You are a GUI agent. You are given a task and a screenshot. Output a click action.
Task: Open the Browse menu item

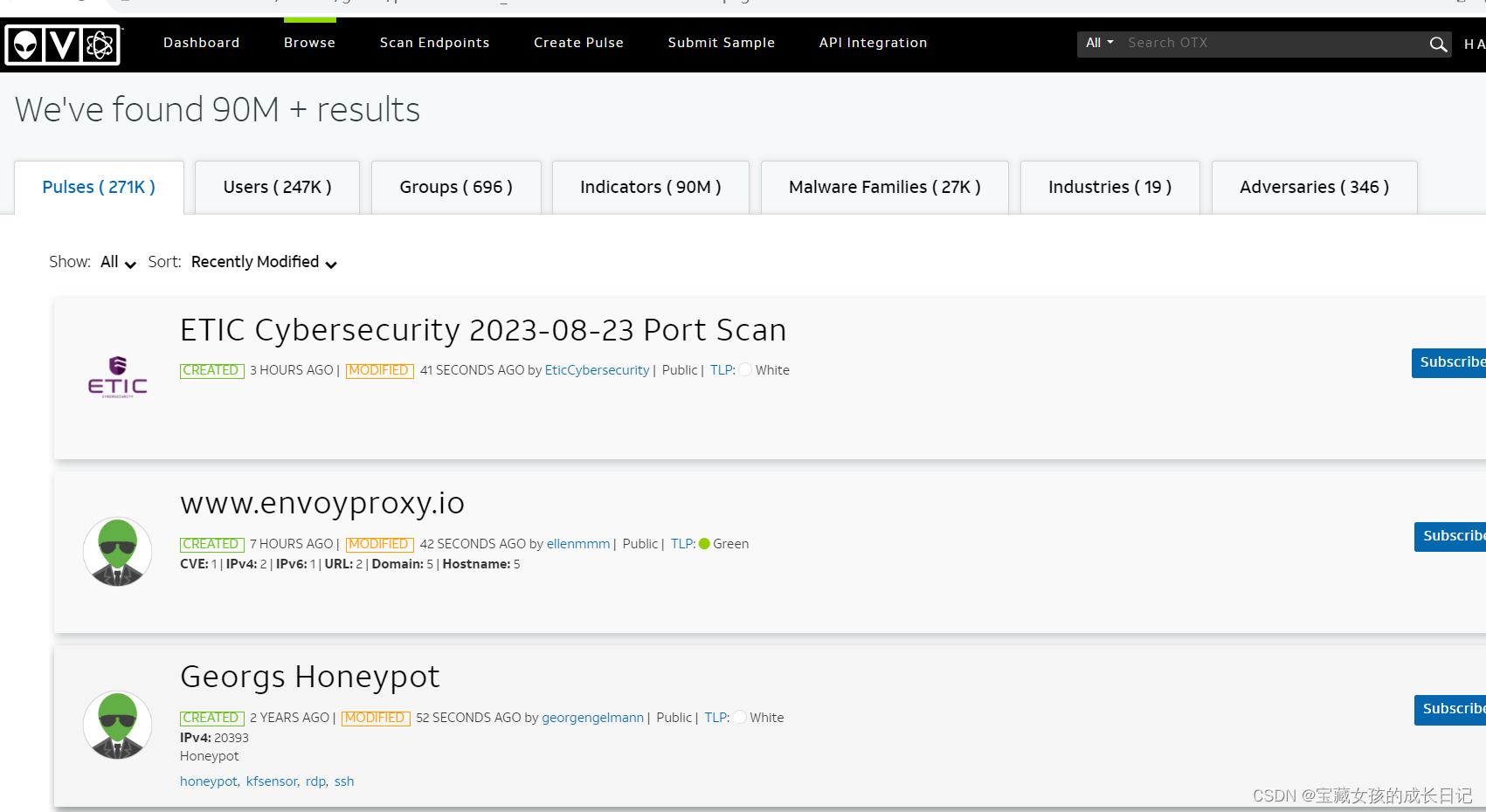[310, 43]
